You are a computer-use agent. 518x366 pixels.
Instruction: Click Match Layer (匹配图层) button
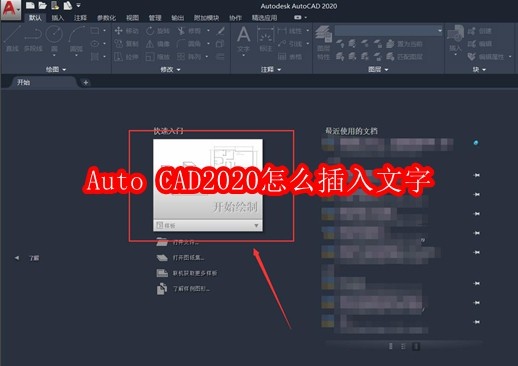[x=404, y=57]
